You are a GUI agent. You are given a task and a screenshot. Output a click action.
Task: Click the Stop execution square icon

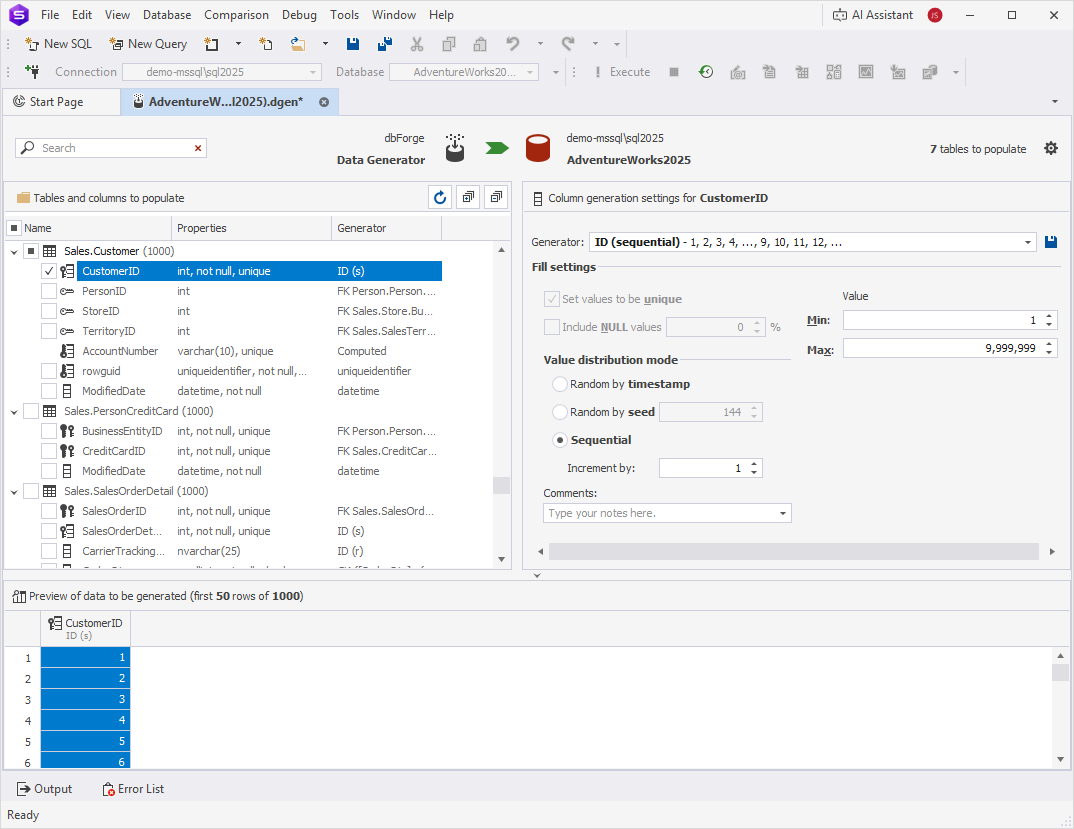(x=674, y=72)
